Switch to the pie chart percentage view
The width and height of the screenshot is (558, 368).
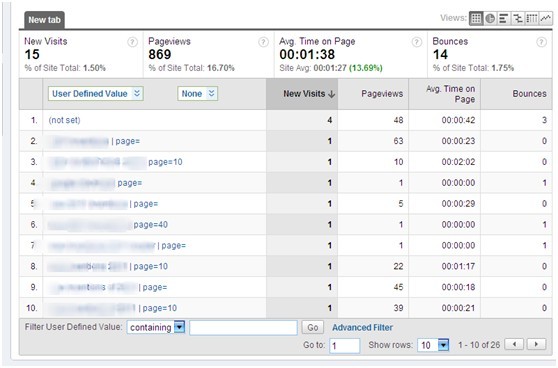(x=490, y=18)
